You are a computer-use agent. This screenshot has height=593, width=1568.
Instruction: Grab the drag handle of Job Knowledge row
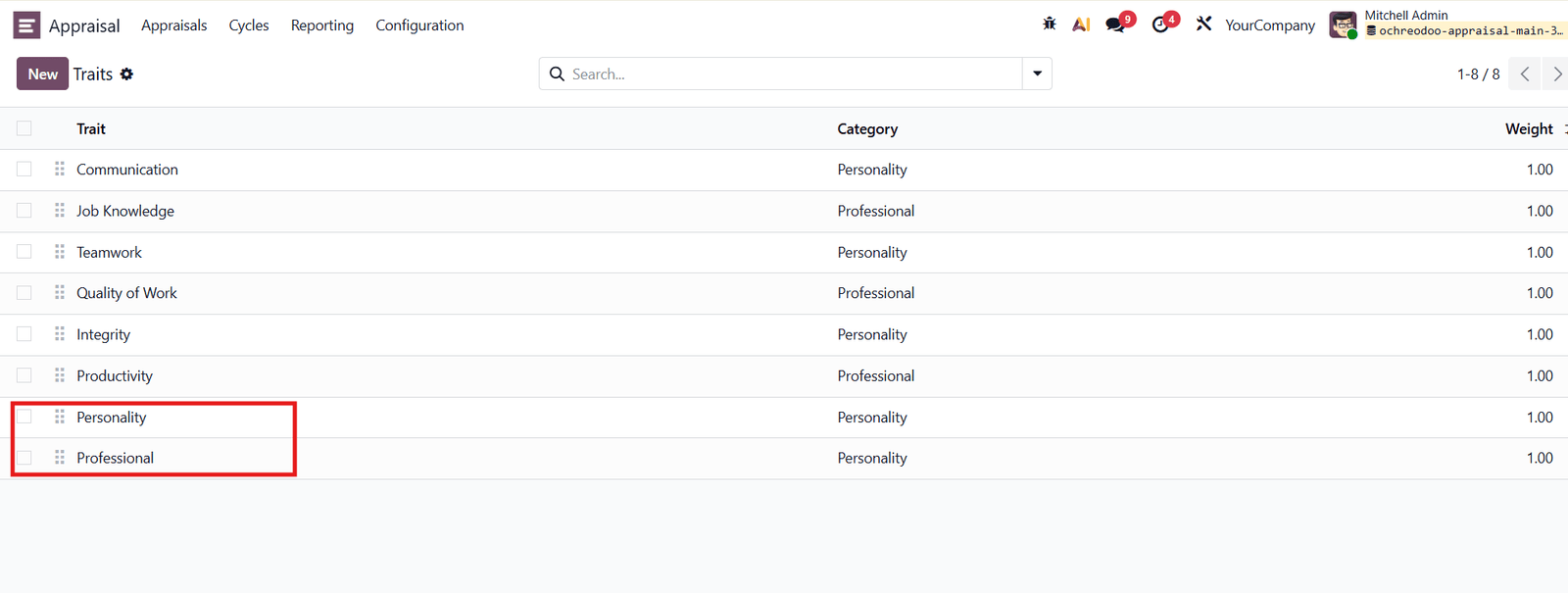[60, 211]
